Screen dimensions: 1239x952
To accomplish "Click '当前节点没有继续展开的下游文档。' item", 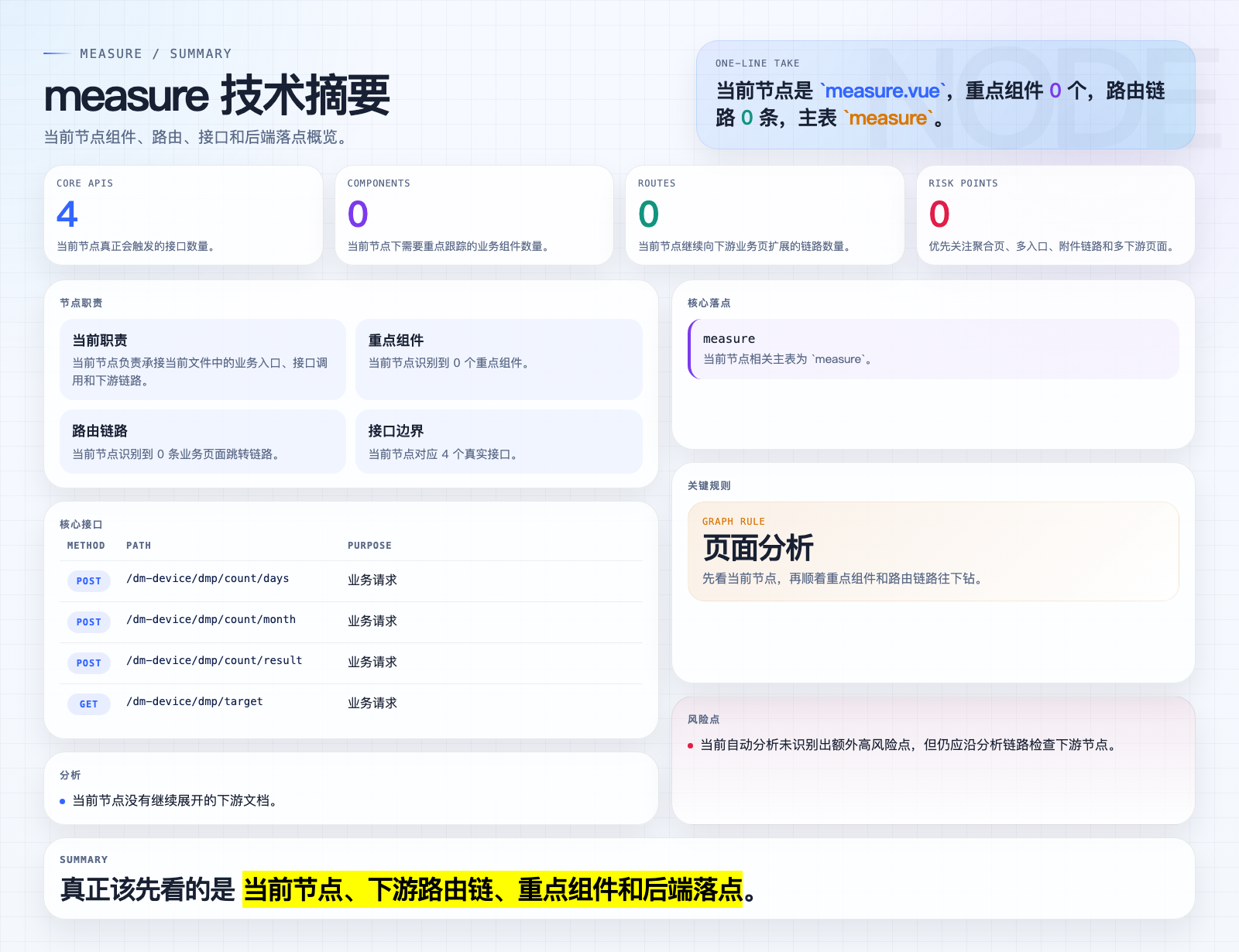I will [177, 800].
